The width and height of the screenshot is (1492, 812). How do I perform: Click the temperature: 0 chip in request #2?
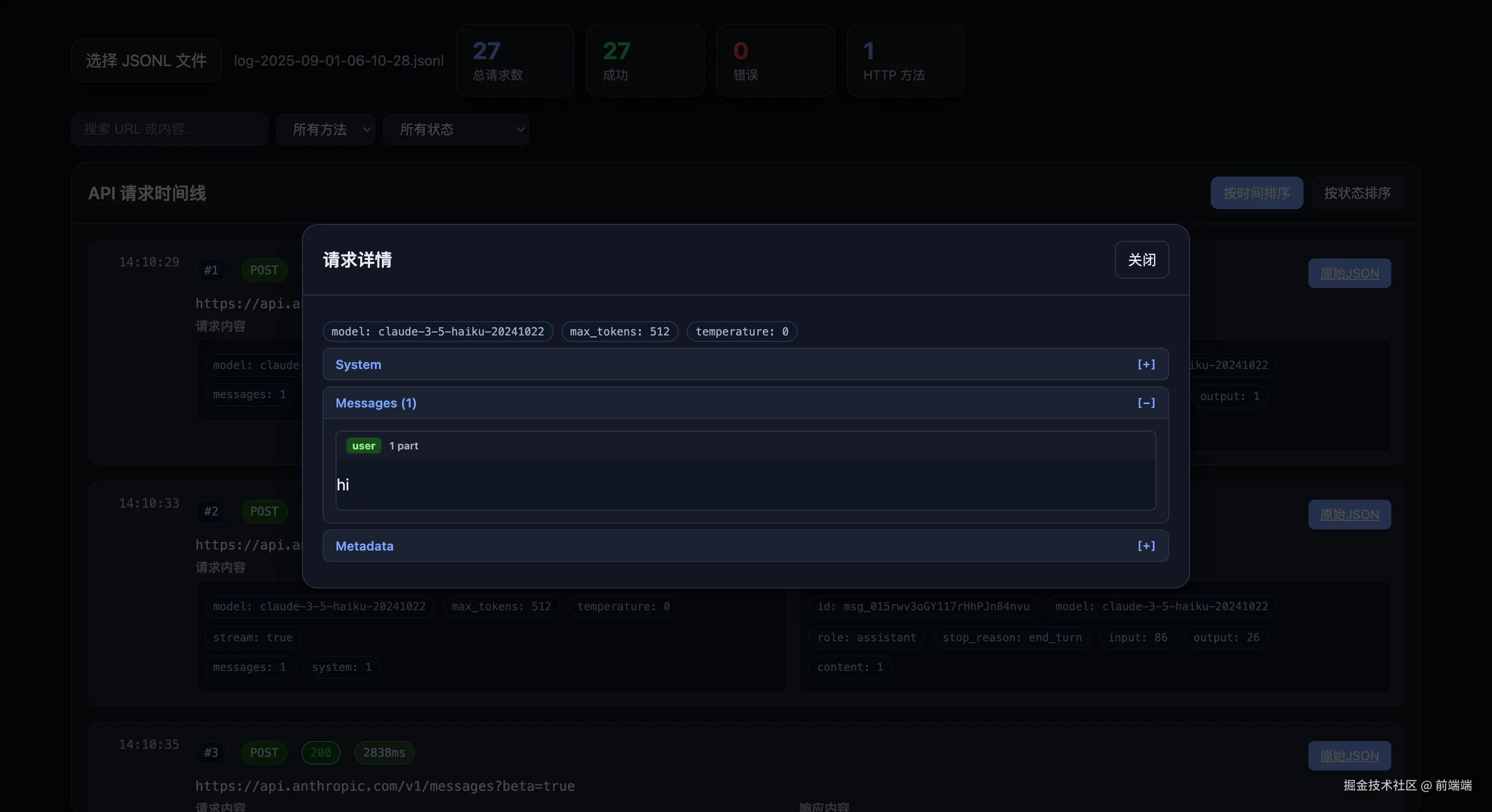[x=623, y=606]
